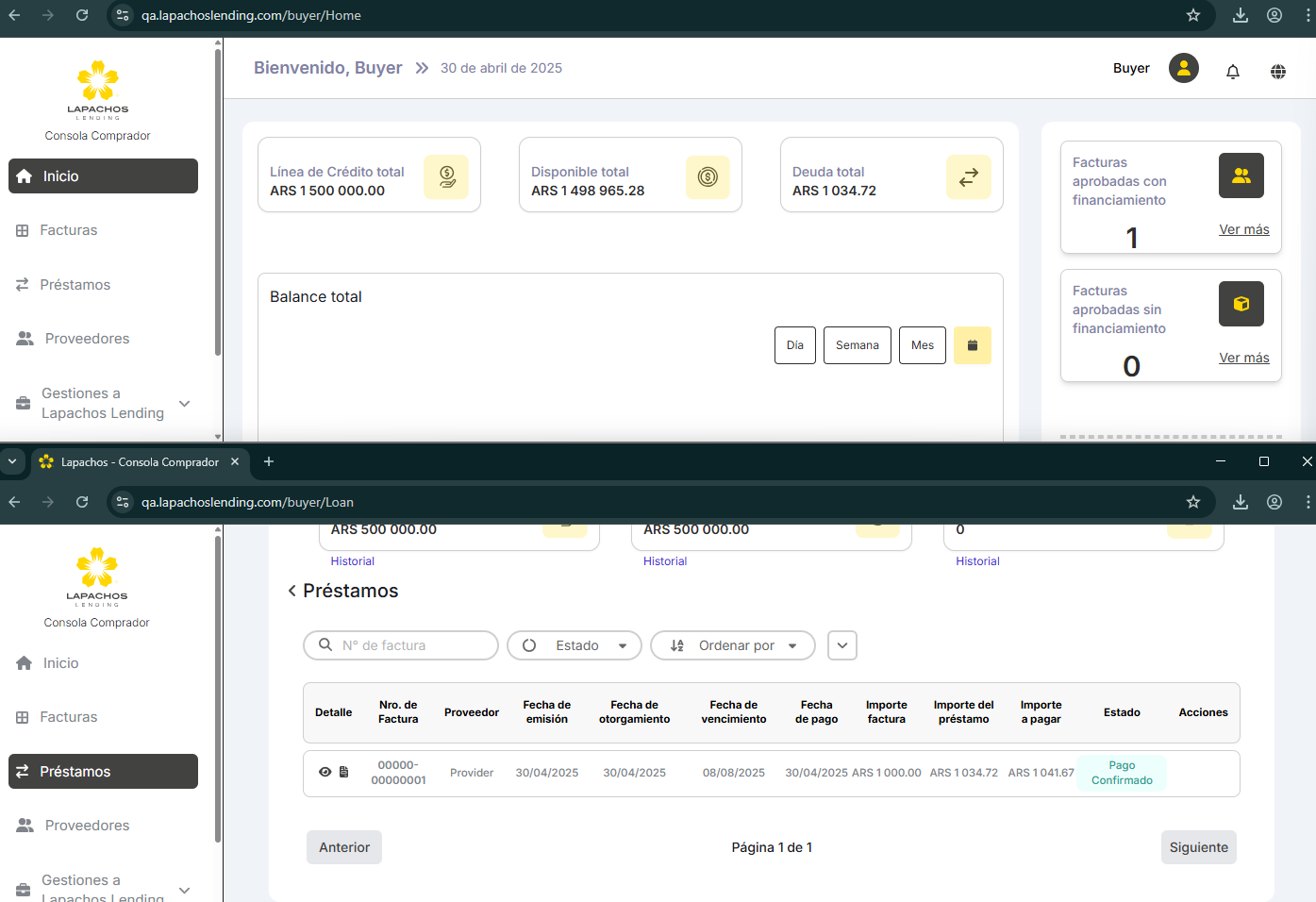Open the Estado filter dropdown

point(575,645)
